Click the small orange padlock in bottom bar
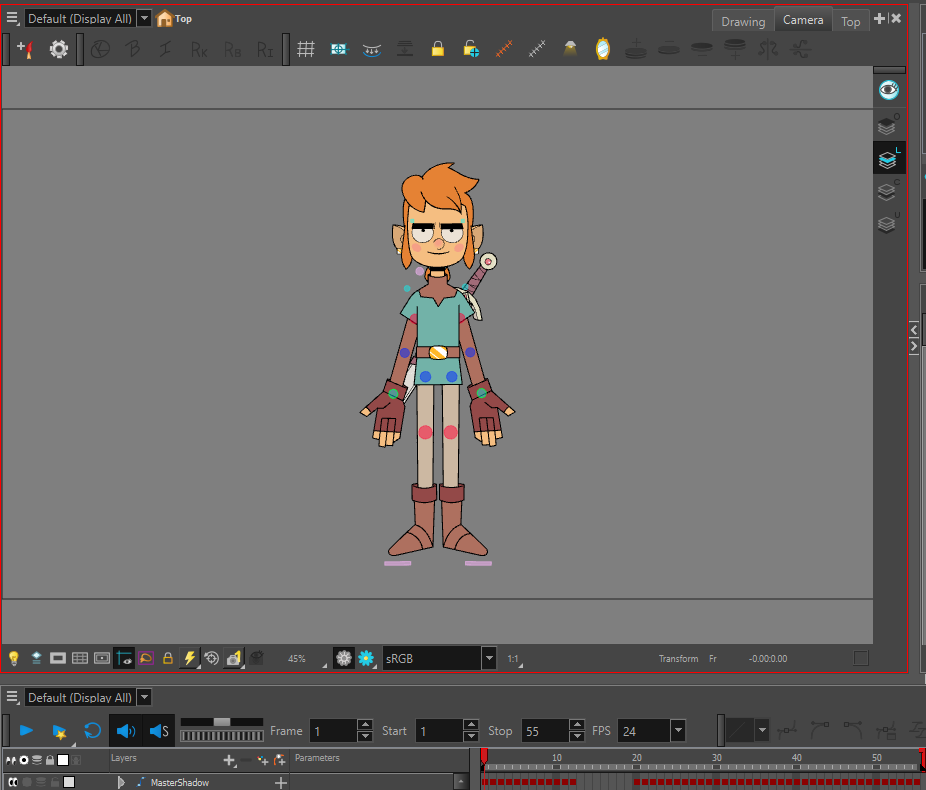The image size is (926, 790). (168, 658)
